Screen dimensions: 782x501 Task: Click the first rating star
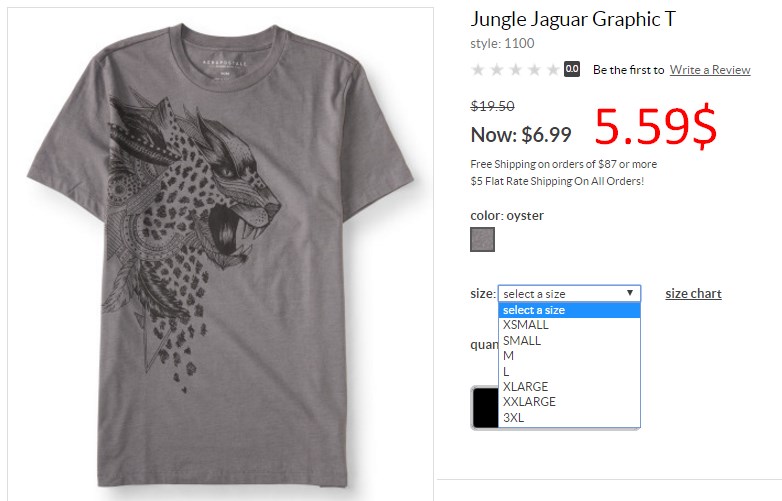tap(478, 70)
